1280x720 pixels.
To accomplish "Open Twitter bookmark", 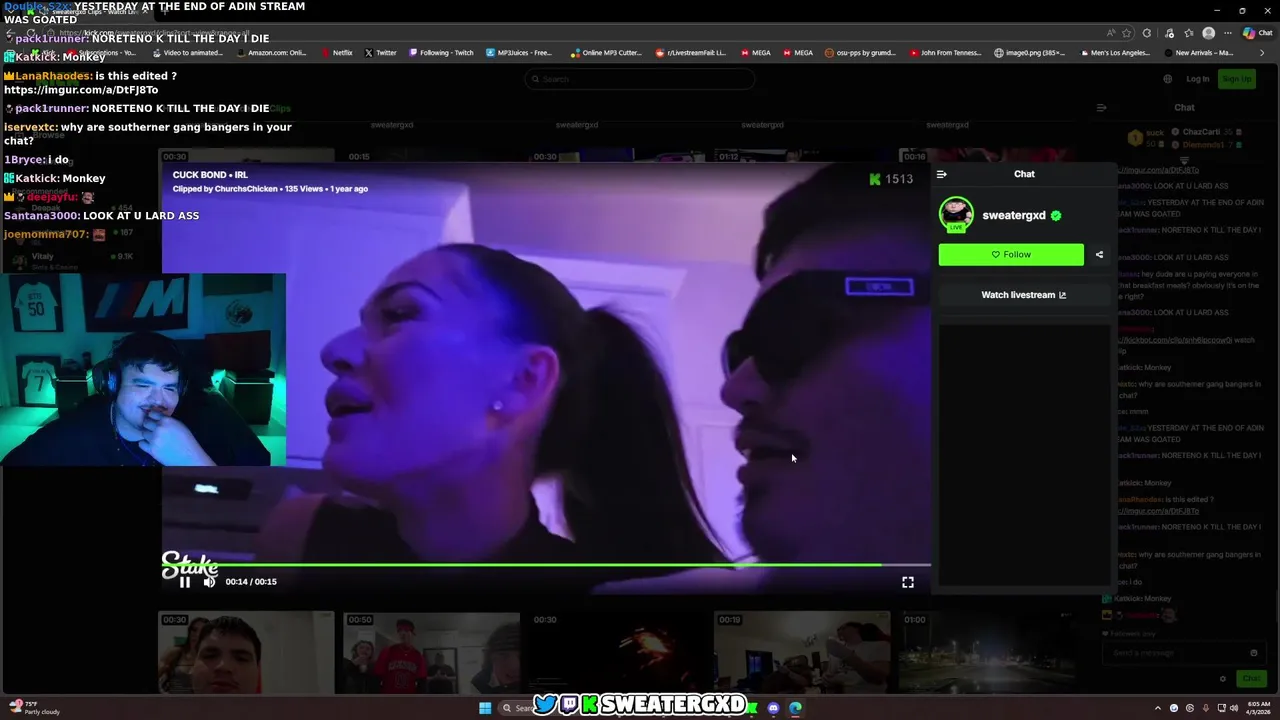I will [x=381, y=53].
